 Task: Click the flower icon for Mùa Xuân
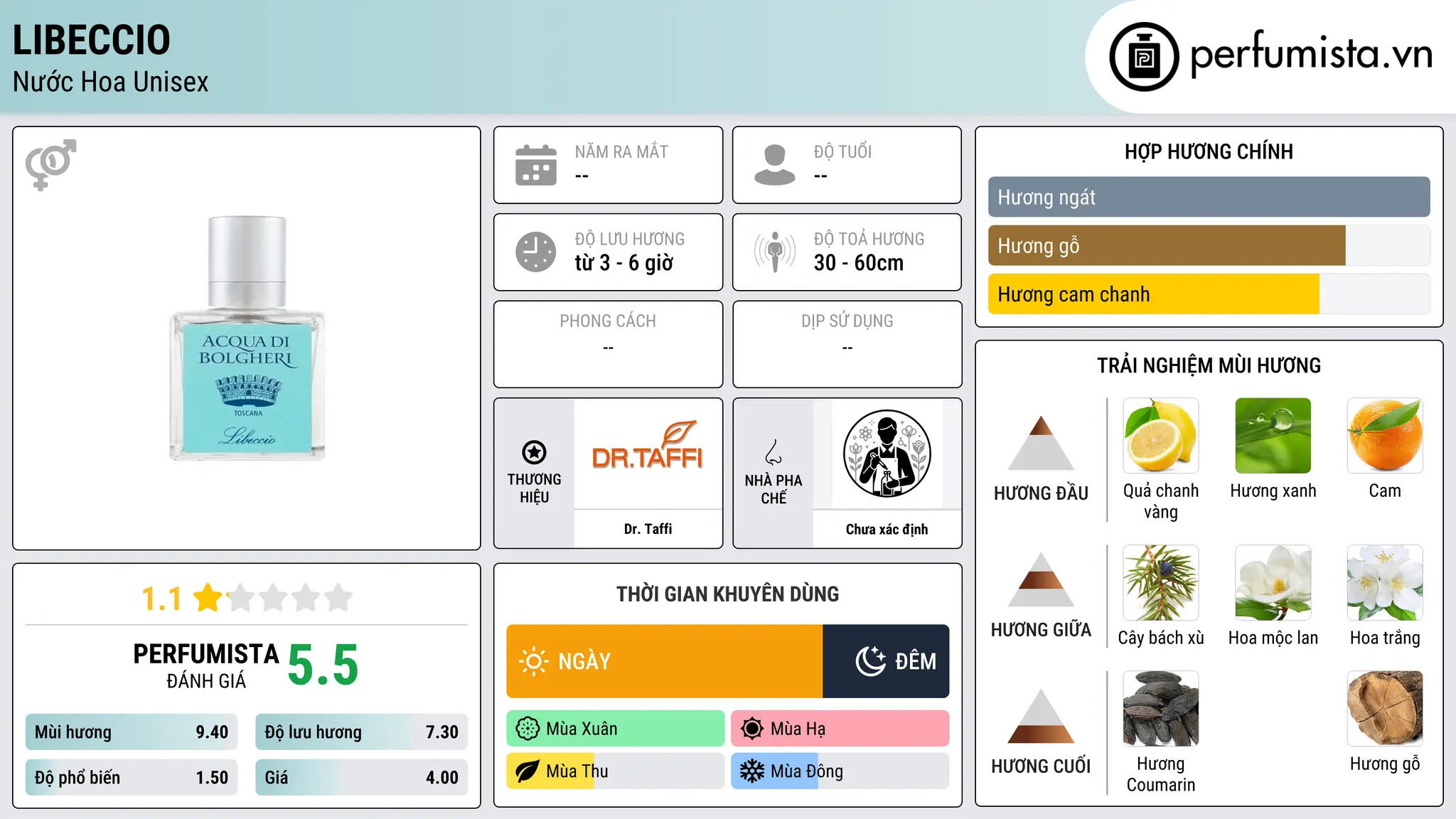528,729
